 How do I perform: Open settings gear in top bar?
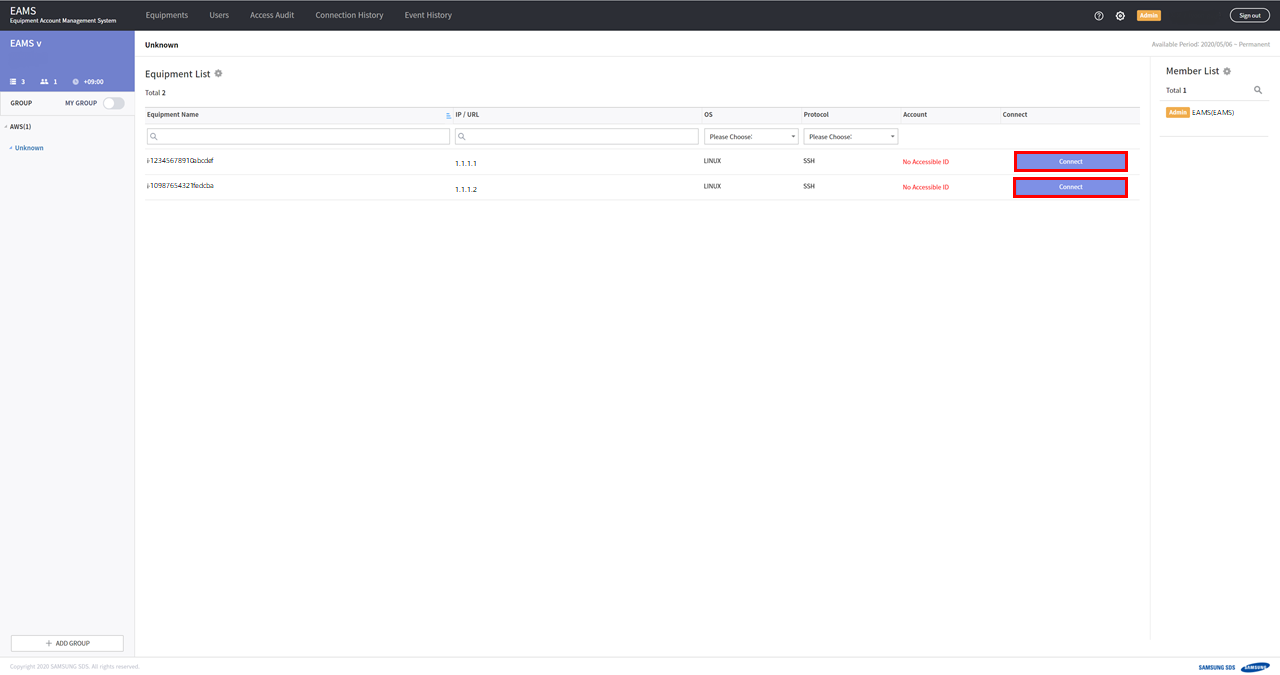tap(1120, 16)
